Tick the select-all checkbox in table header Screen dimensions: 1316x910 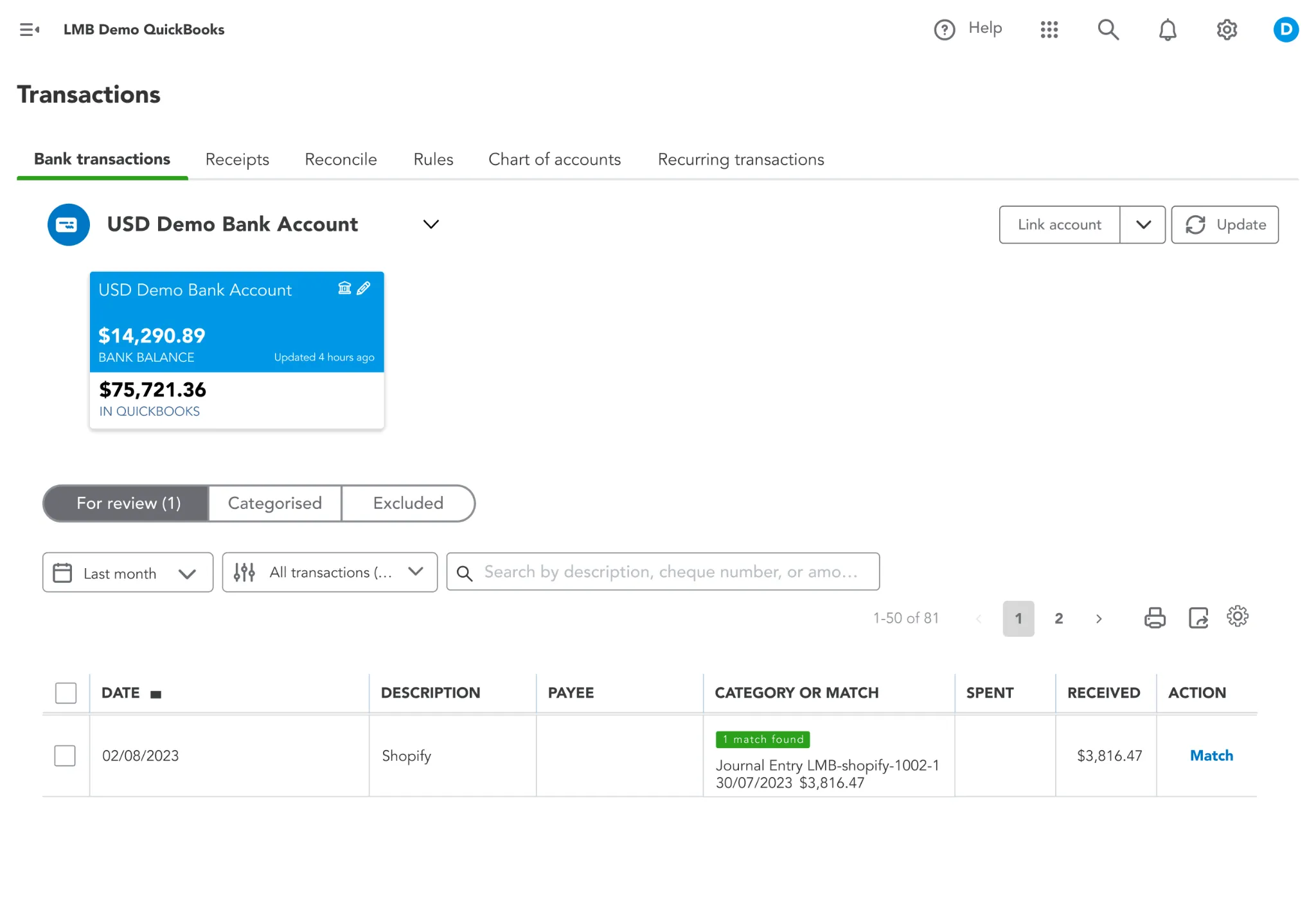point(66,693)
